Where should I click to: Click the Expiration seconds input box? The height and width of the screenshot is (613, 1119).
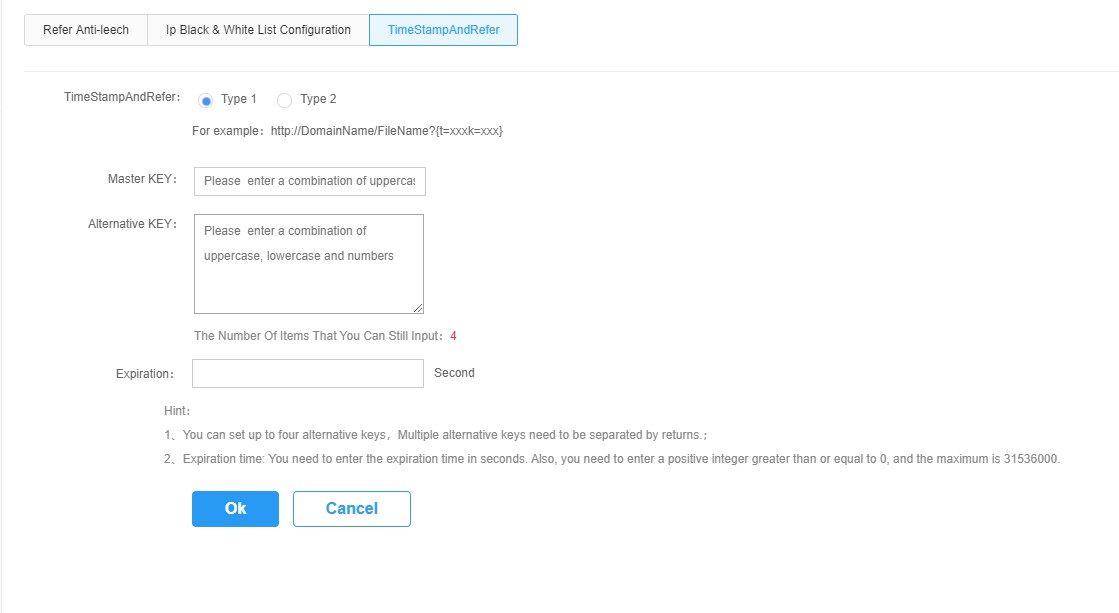pyautogui.click(x=308, y=373)
